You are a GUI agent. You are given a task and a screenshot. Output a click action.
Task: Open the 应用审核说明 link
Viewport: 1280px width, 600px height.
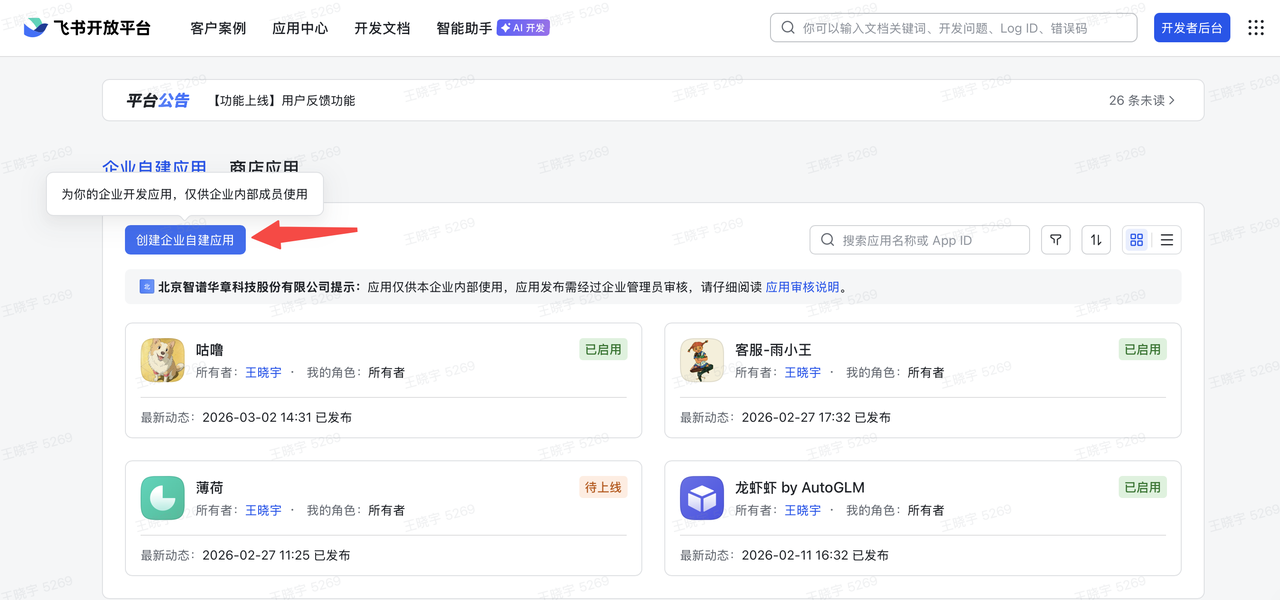click(802, 287)
